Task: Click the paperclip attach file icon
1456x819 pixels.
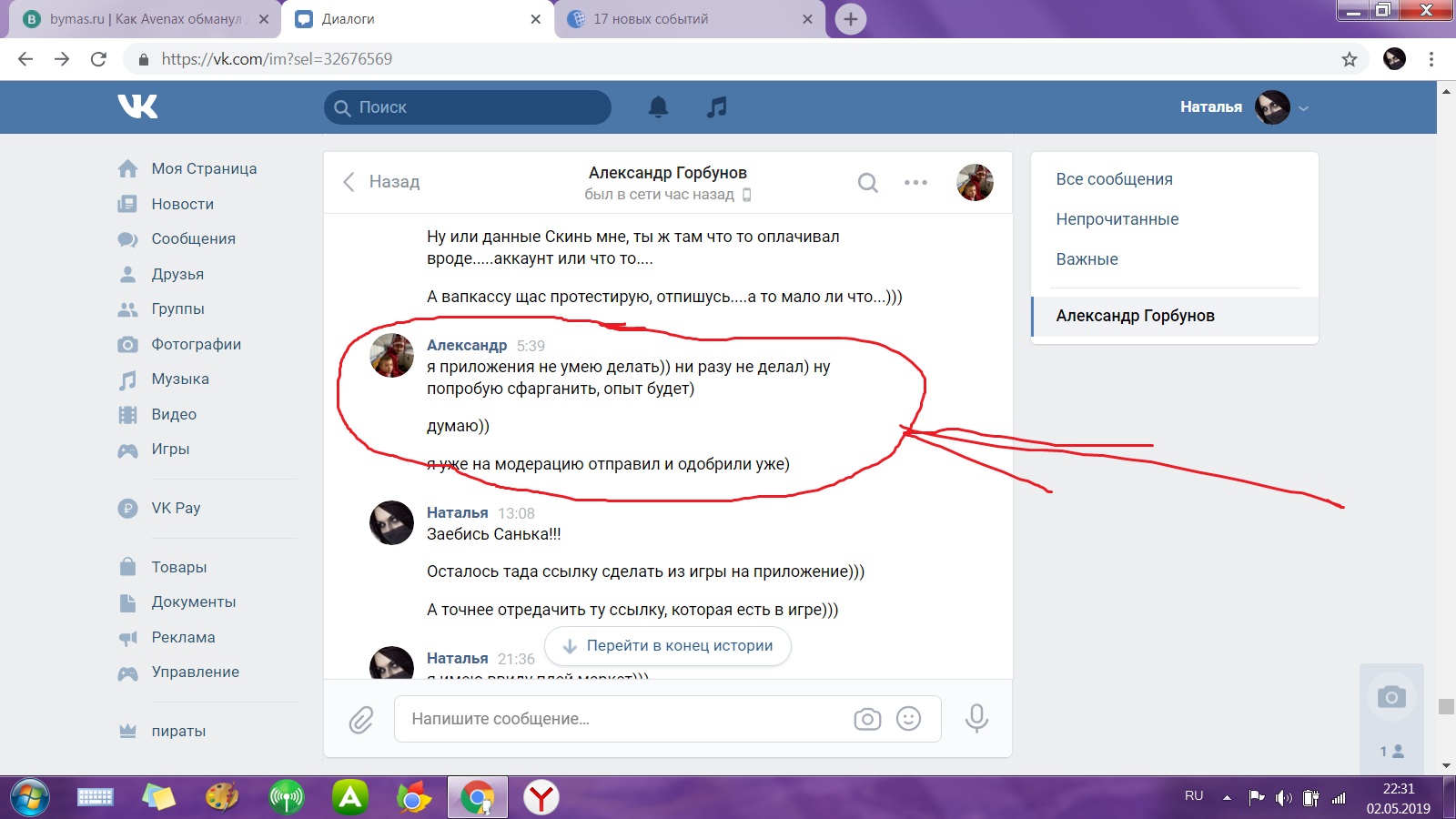Action: pyautogui.click(x=361, y=720)
